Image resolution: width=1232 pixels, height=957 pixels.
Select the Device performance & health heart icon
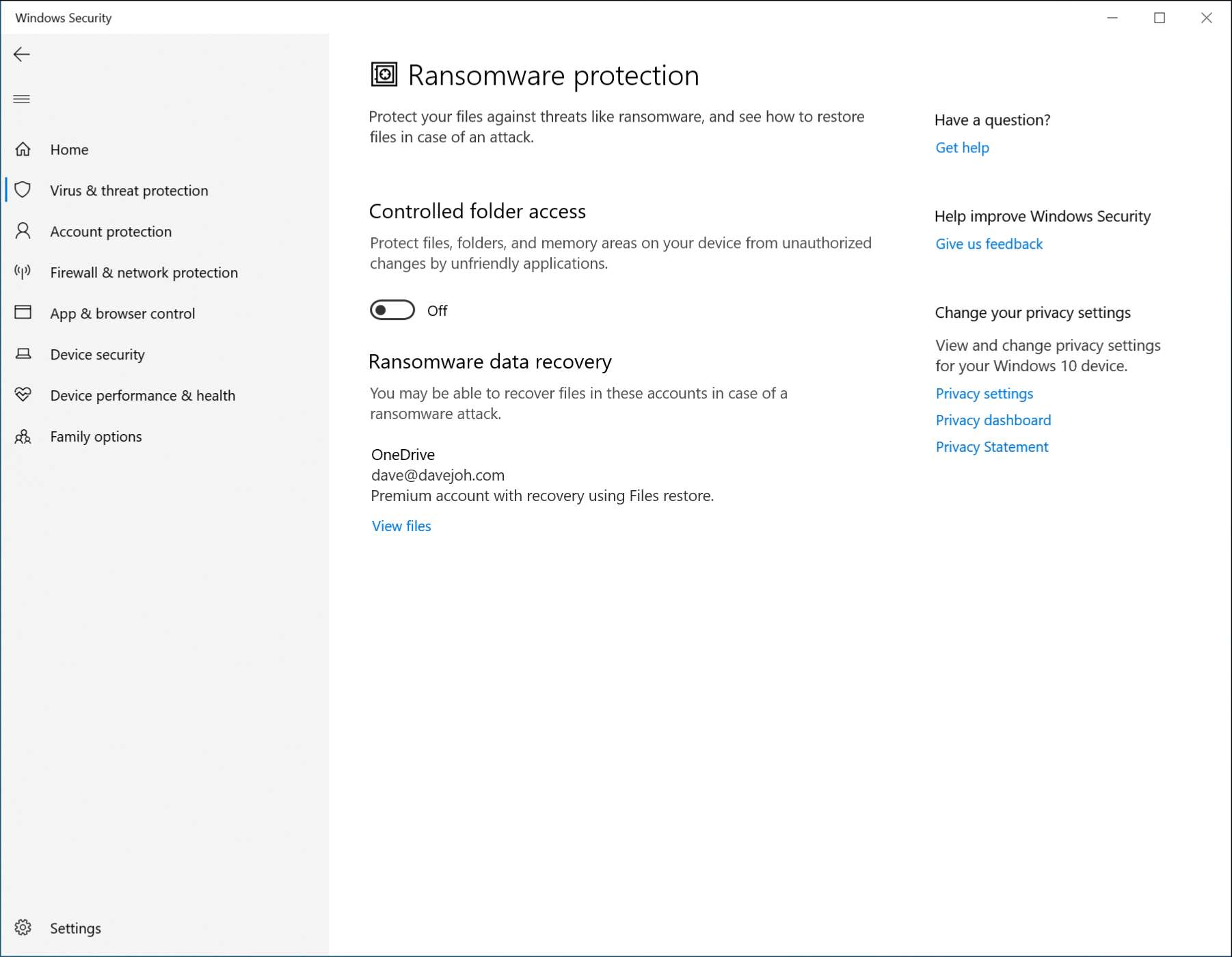point(23,394)
